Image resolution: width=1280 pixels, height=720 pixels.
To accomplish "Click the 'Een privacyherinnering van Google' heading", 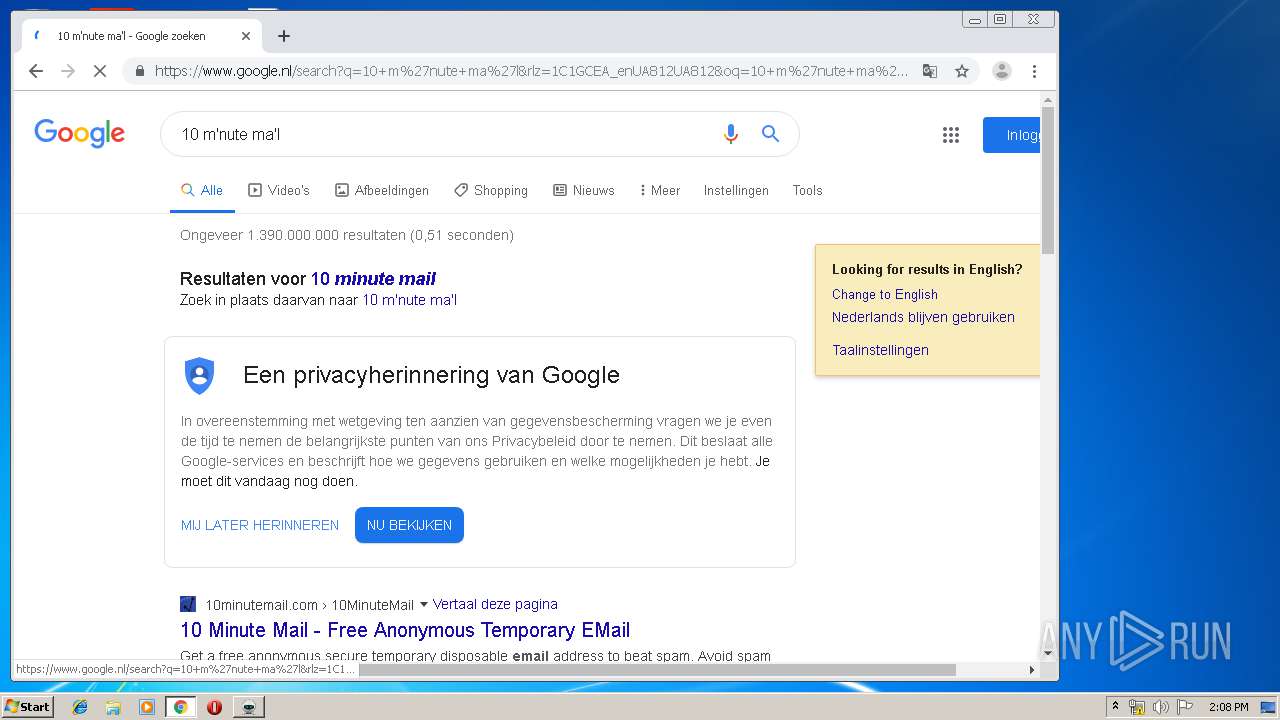I will click(431, 375).
